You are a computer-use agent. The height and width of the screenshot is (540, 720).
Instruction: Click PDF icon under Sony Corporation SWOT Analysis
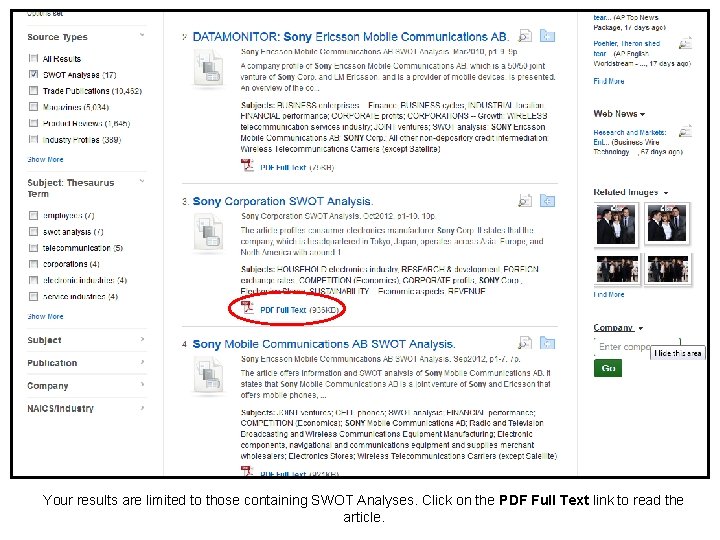click(x=247, y=308)
